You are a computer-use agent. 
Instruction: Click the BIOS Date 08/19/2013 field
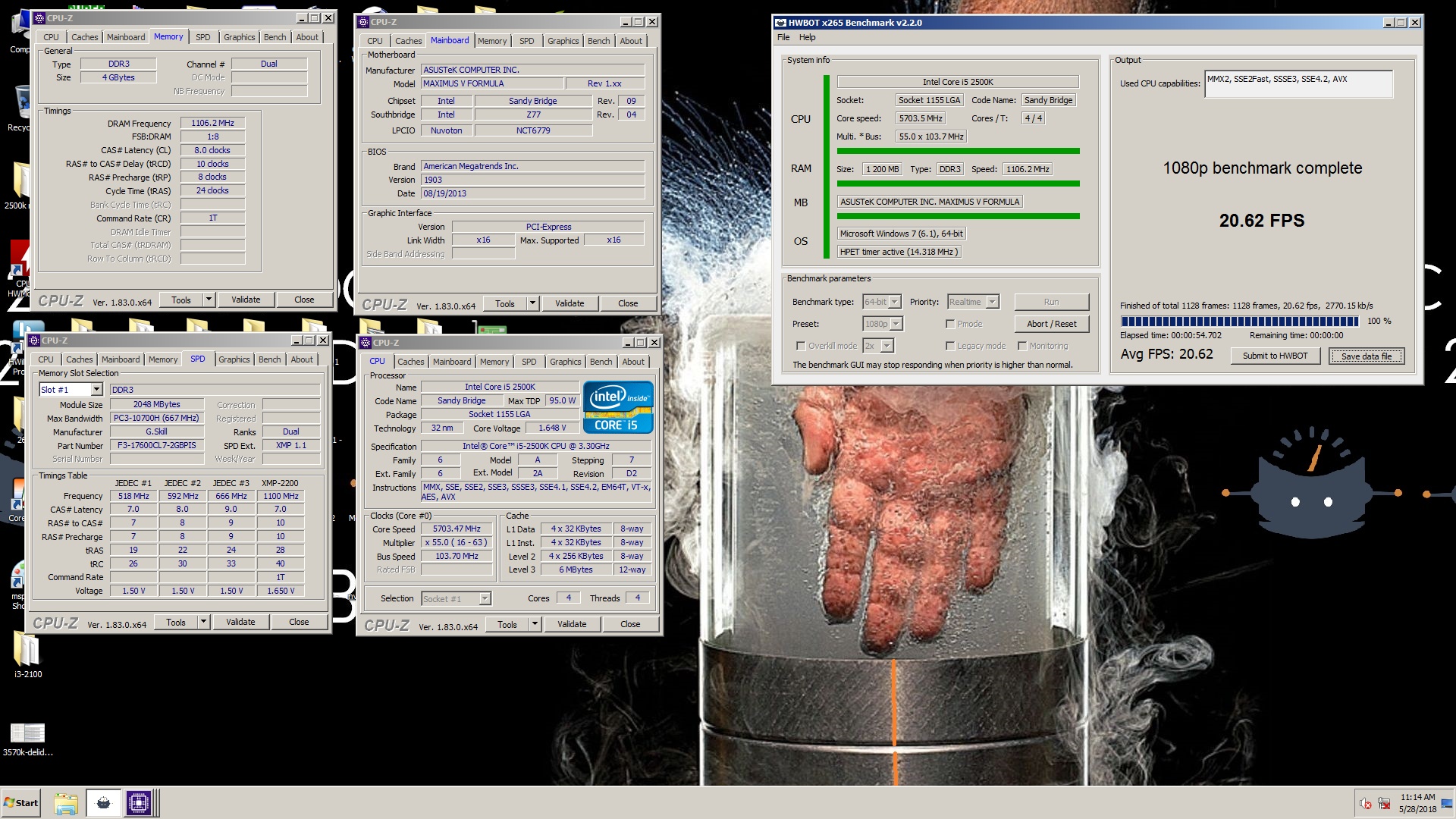532,193
